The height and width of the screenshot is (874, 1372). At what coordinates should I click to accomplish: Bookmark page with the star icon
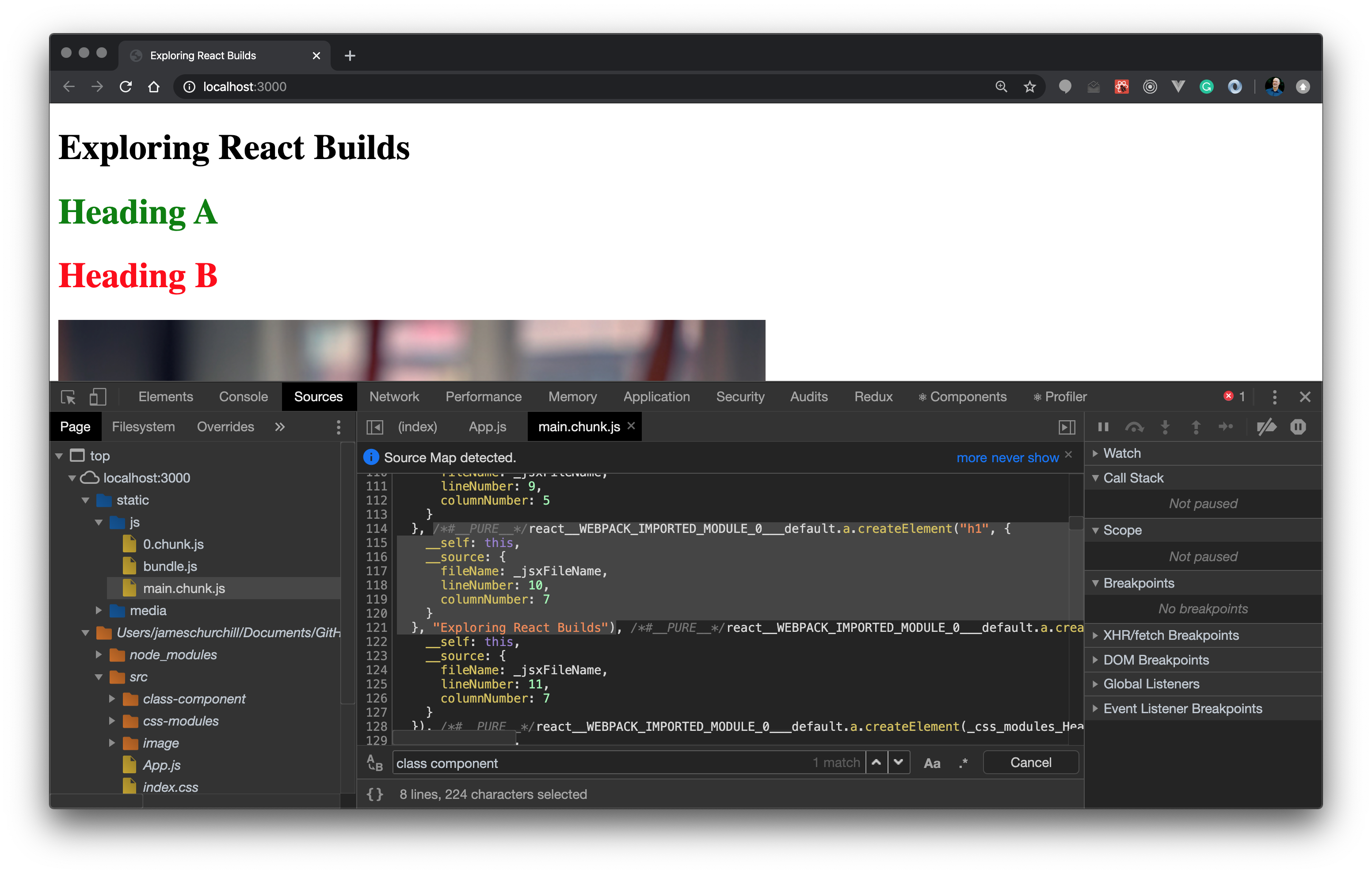pyautogui.click(x=1029, y=87)
